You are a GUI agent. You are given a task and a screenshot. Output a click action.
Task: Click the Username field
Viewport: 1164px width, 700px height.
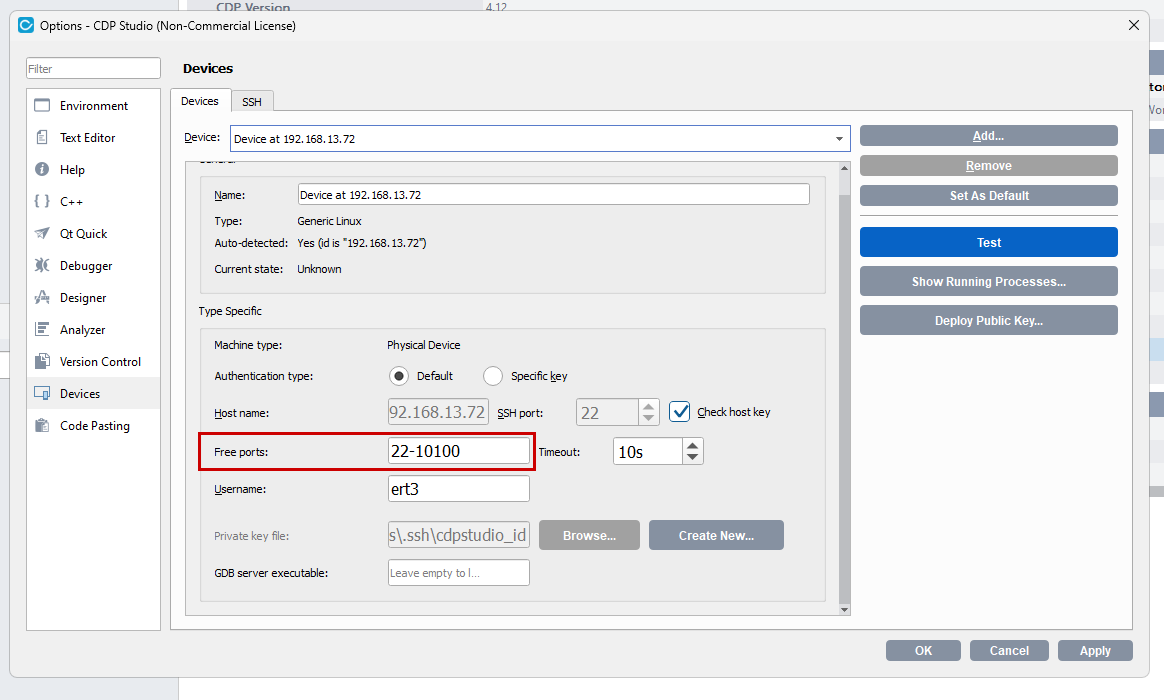(459, 489)
